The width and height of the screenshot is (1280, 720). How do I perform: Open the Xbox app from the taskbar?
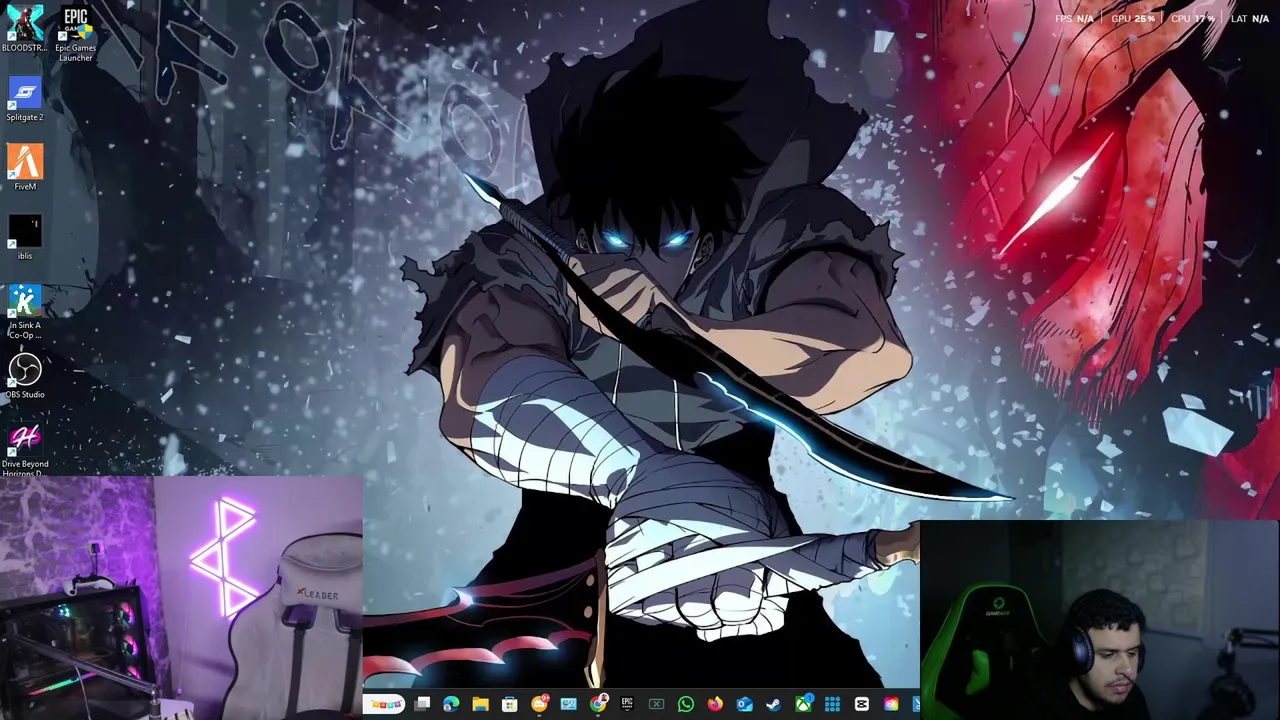tap(803, 705)
